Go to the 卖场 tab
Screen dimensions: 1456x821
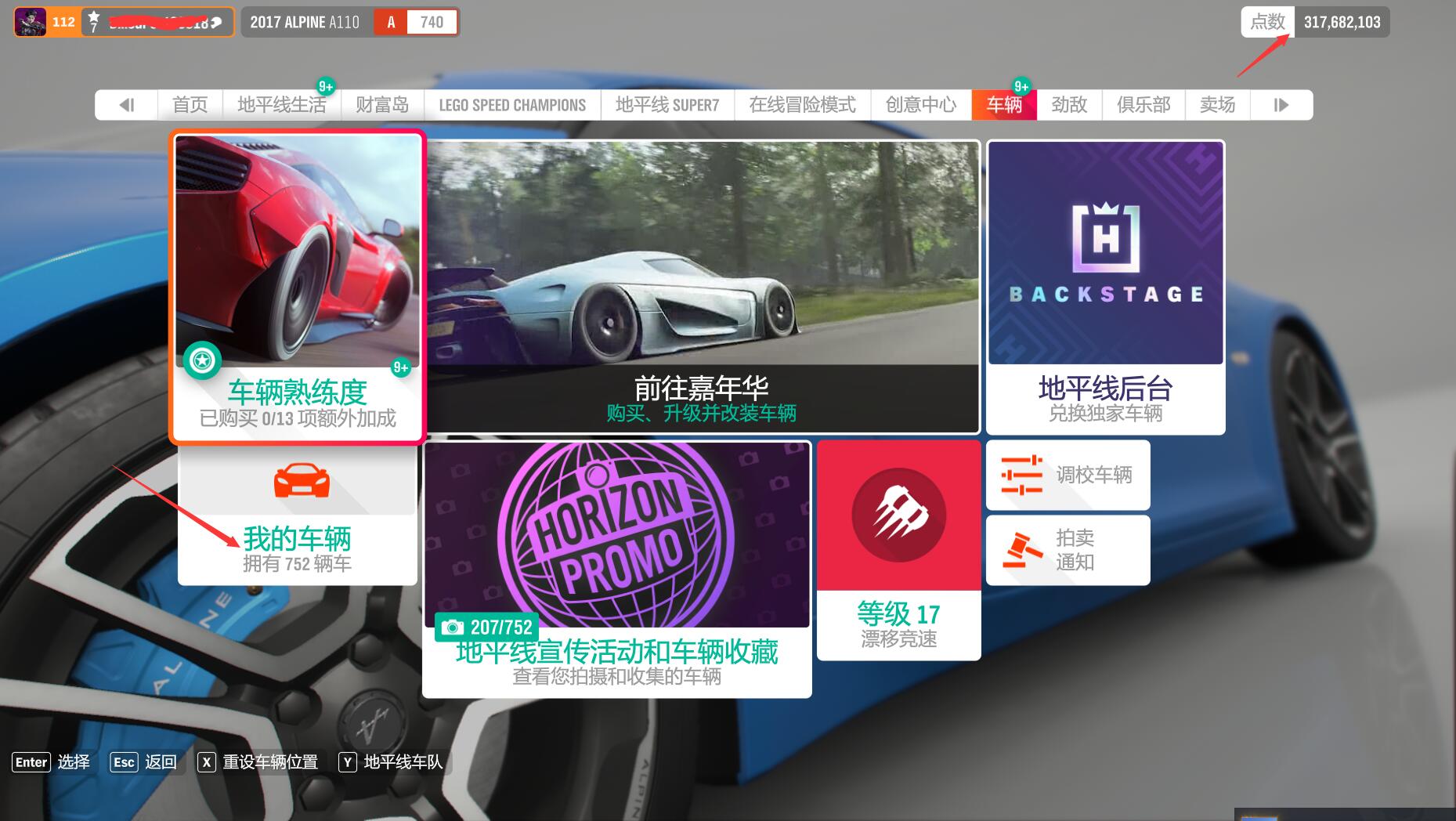[x=1216, y=105]
